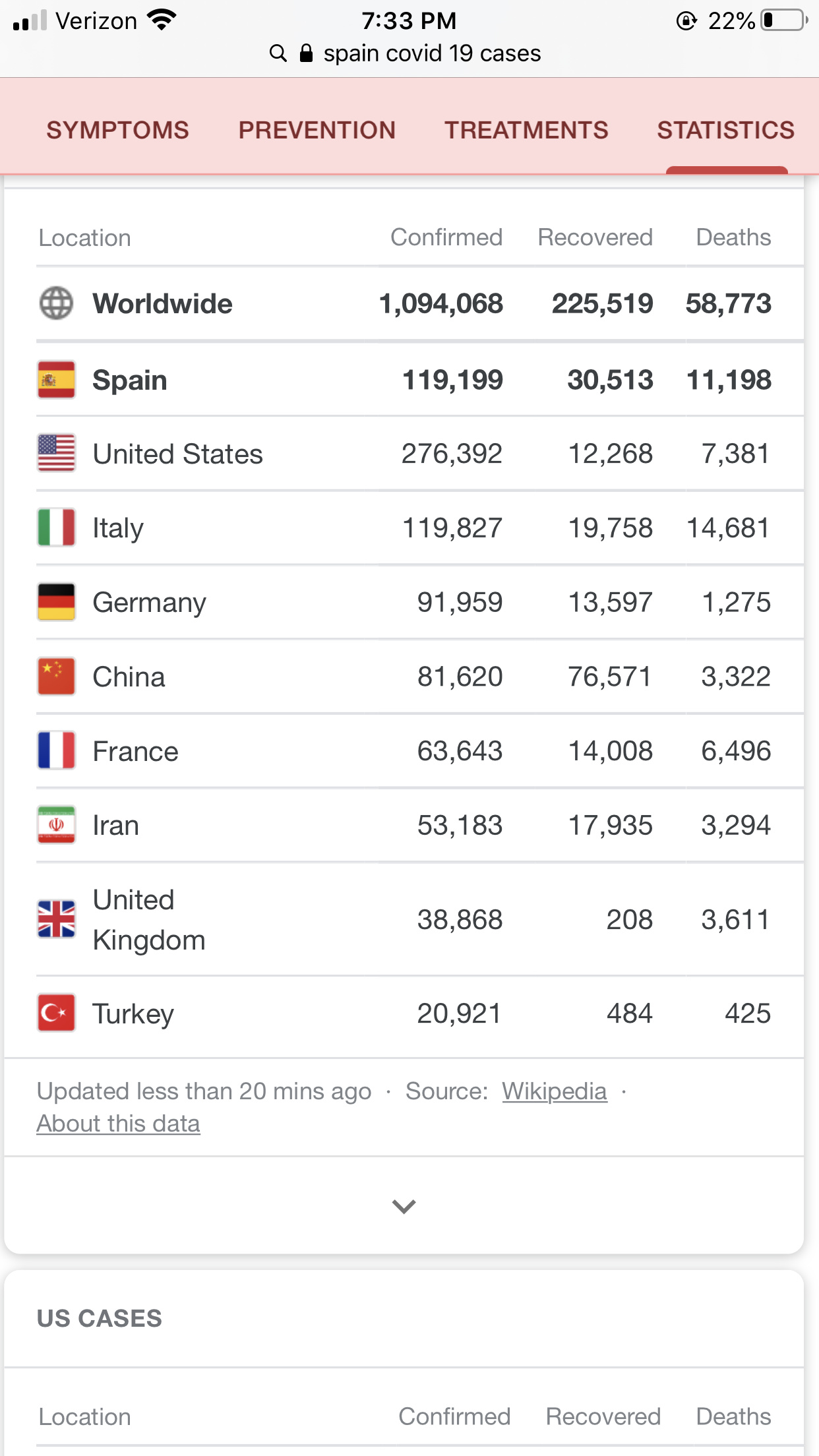Viewport: 819px width, 1456px height.
Task: Click the Worldwide globe icon
Action: coord(57,303)
